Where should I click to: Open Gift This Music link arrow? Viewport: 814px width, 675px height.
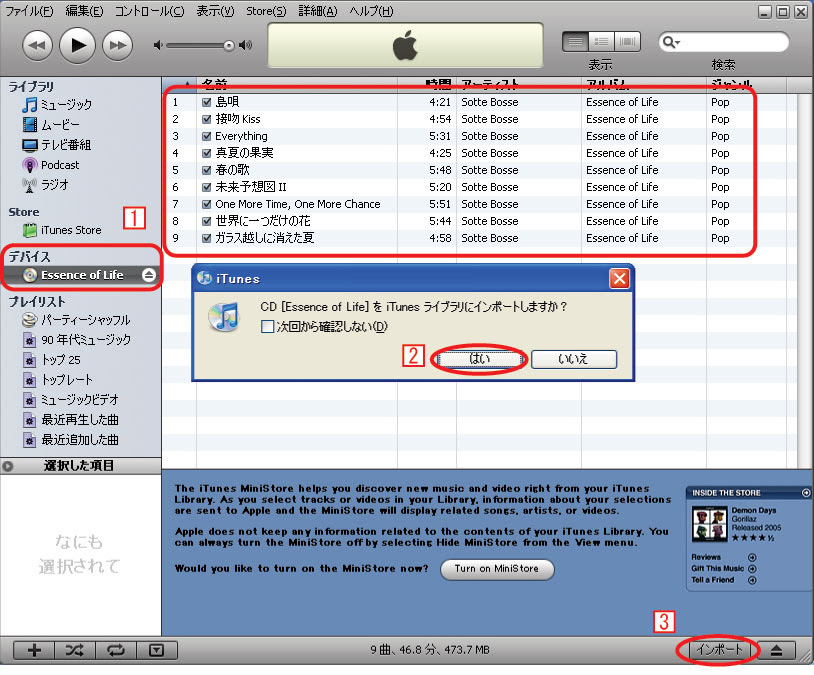coord(752,569)
